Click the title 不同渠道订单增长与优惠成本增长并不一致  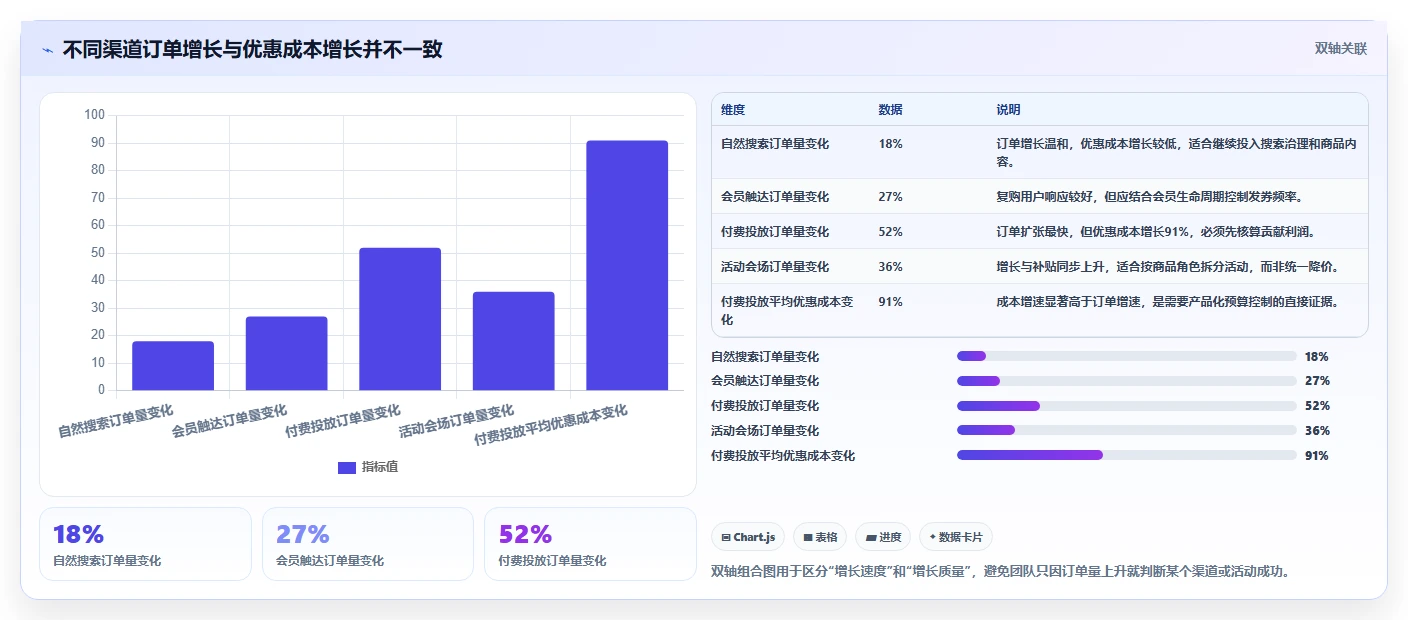(252, 49)
